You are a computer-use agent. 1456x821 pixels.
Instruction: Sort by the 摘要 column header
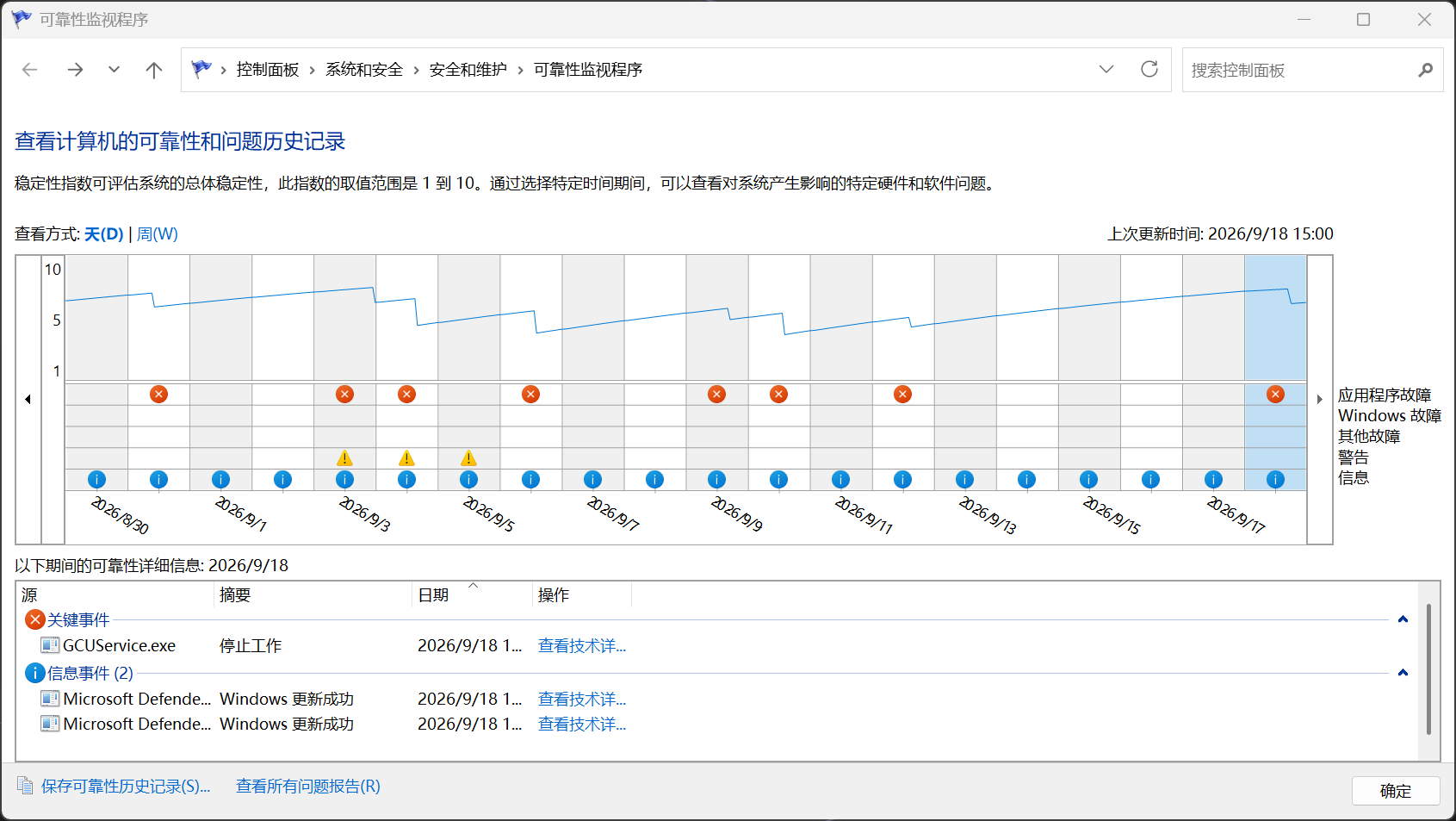[x=313, y=594]
